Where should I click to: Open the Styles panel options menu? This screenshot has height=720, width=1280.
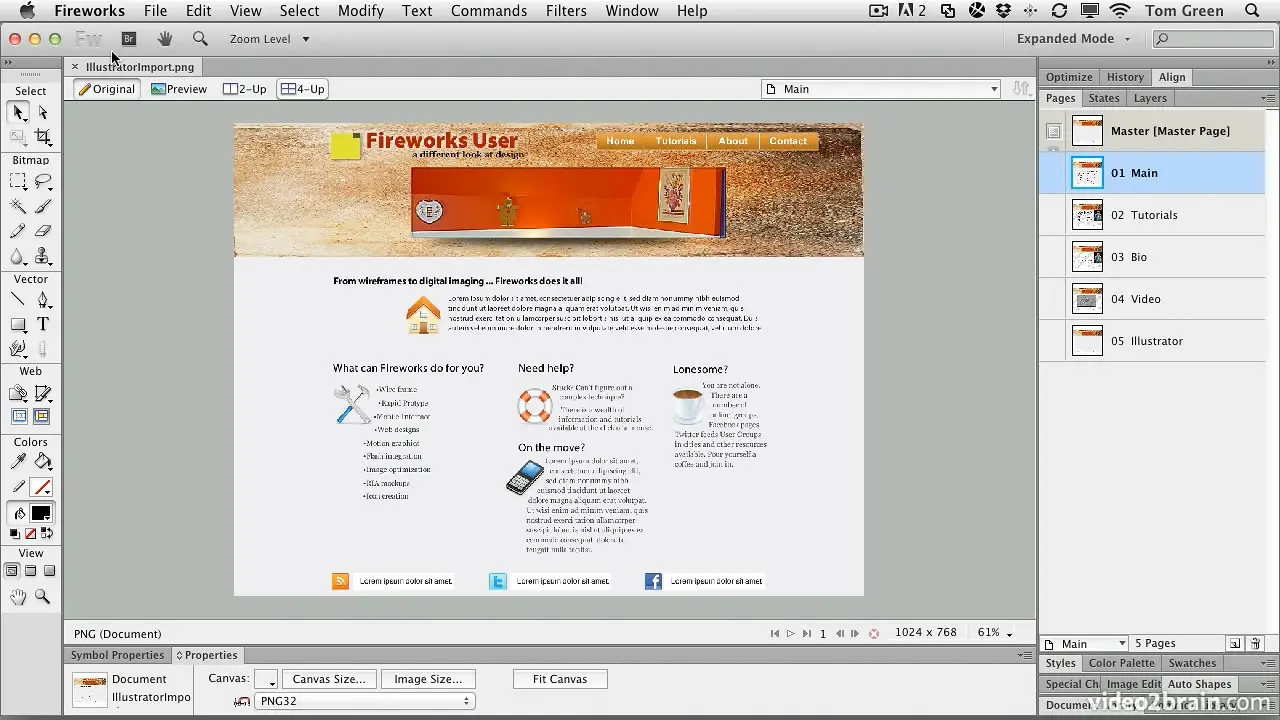pyautogui.click(x=1268, y=663)
